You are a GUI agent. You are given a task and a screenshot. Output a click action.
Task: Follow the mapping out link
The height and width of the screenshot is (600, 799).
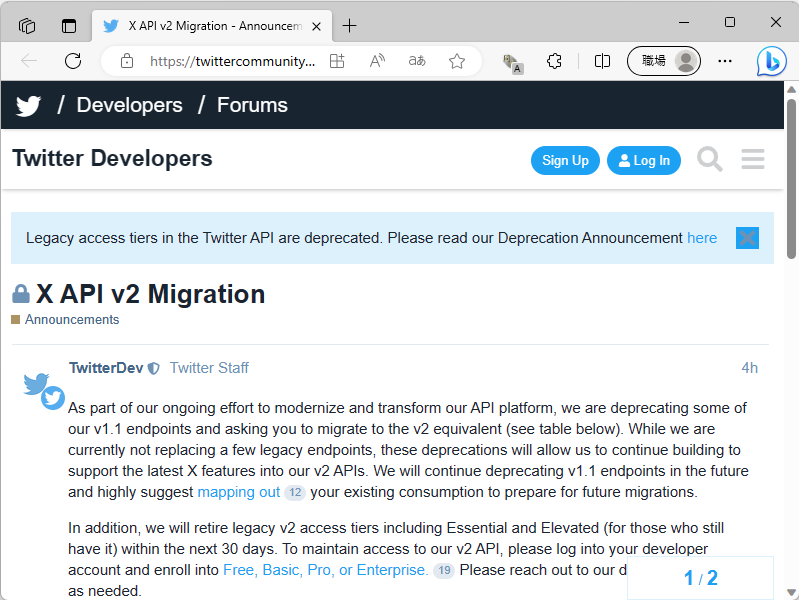coord(238,492)
